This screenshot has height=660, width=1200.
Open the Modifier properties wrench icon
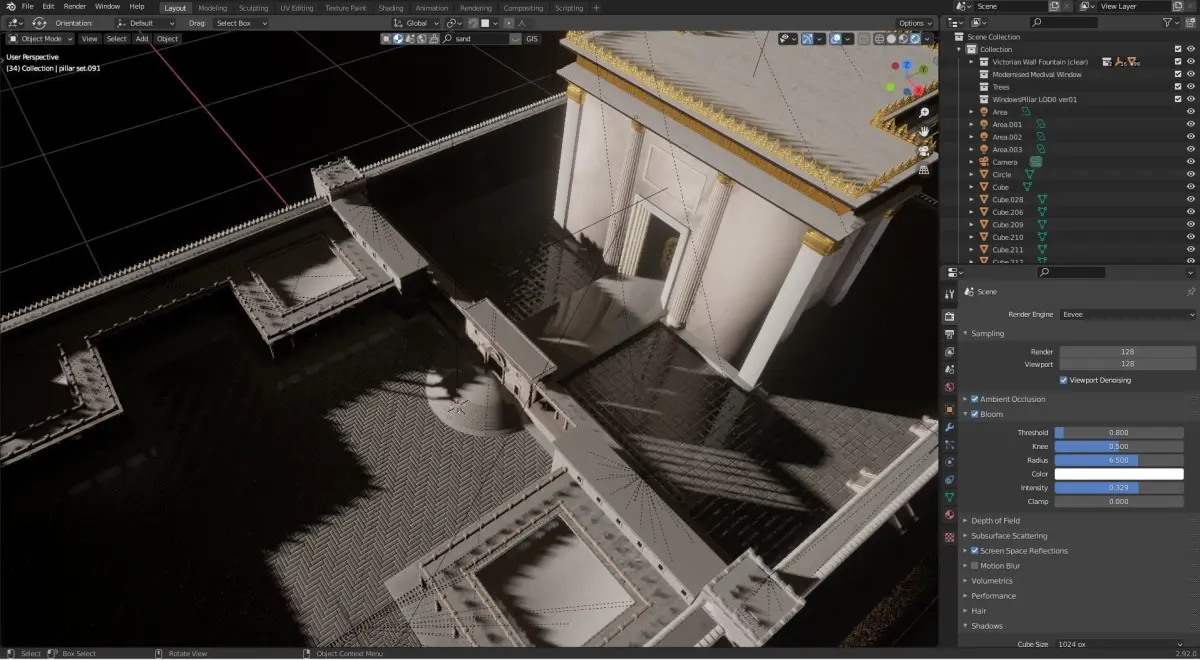(x=949, y=427)
